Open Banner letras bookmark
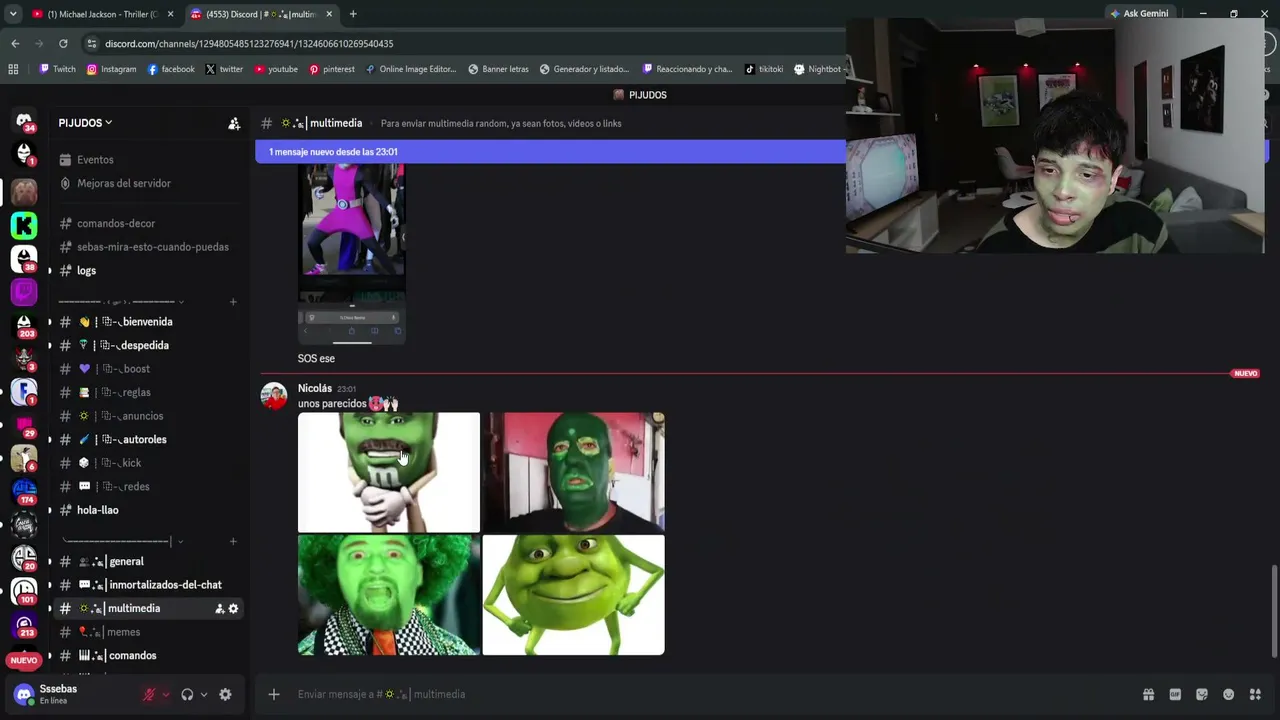1280x720 pixels. [498, 69]
